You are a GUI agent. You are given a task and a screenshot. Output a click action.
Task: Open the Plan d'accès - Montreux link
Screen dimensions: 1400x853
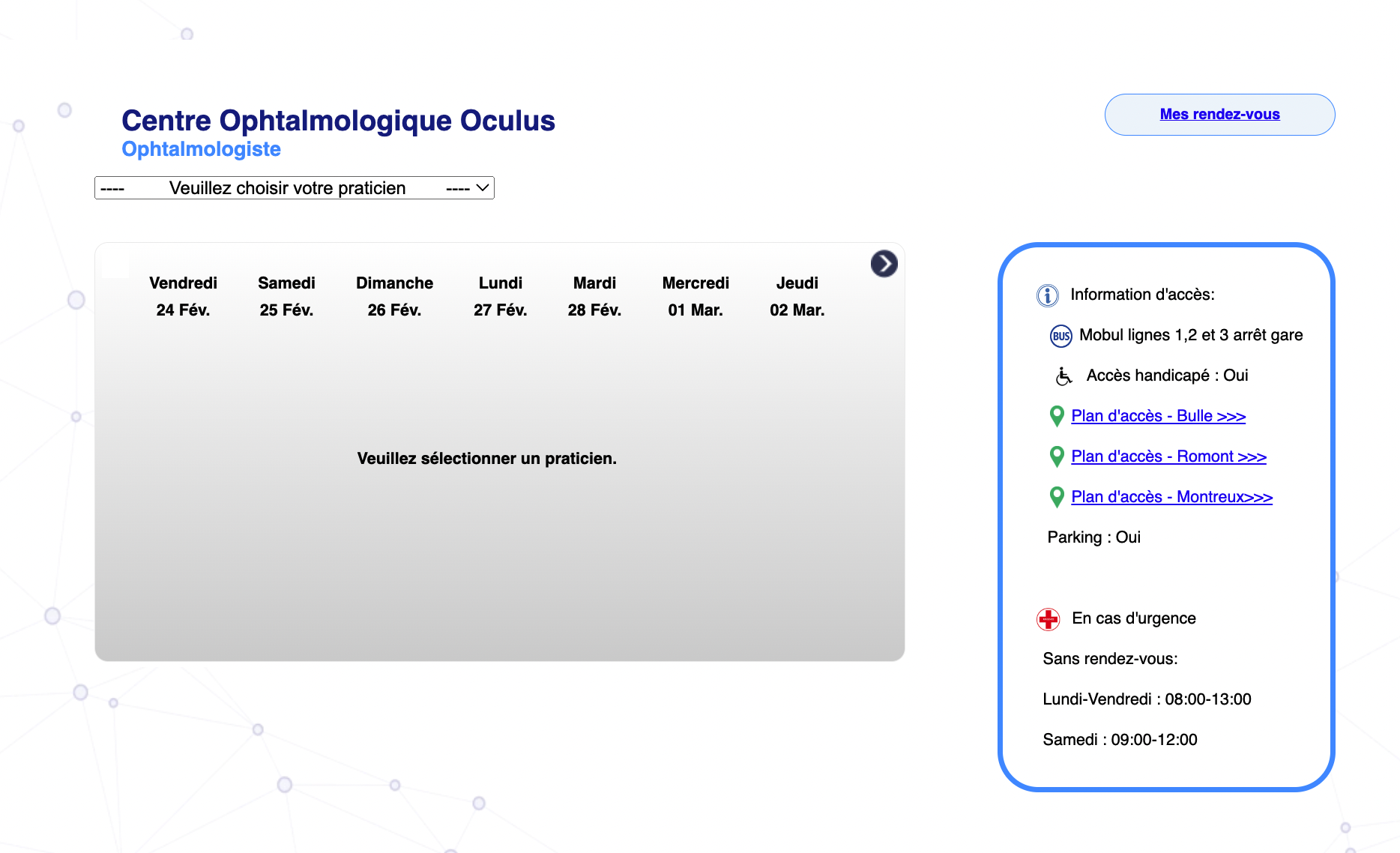click(1171, 497)
